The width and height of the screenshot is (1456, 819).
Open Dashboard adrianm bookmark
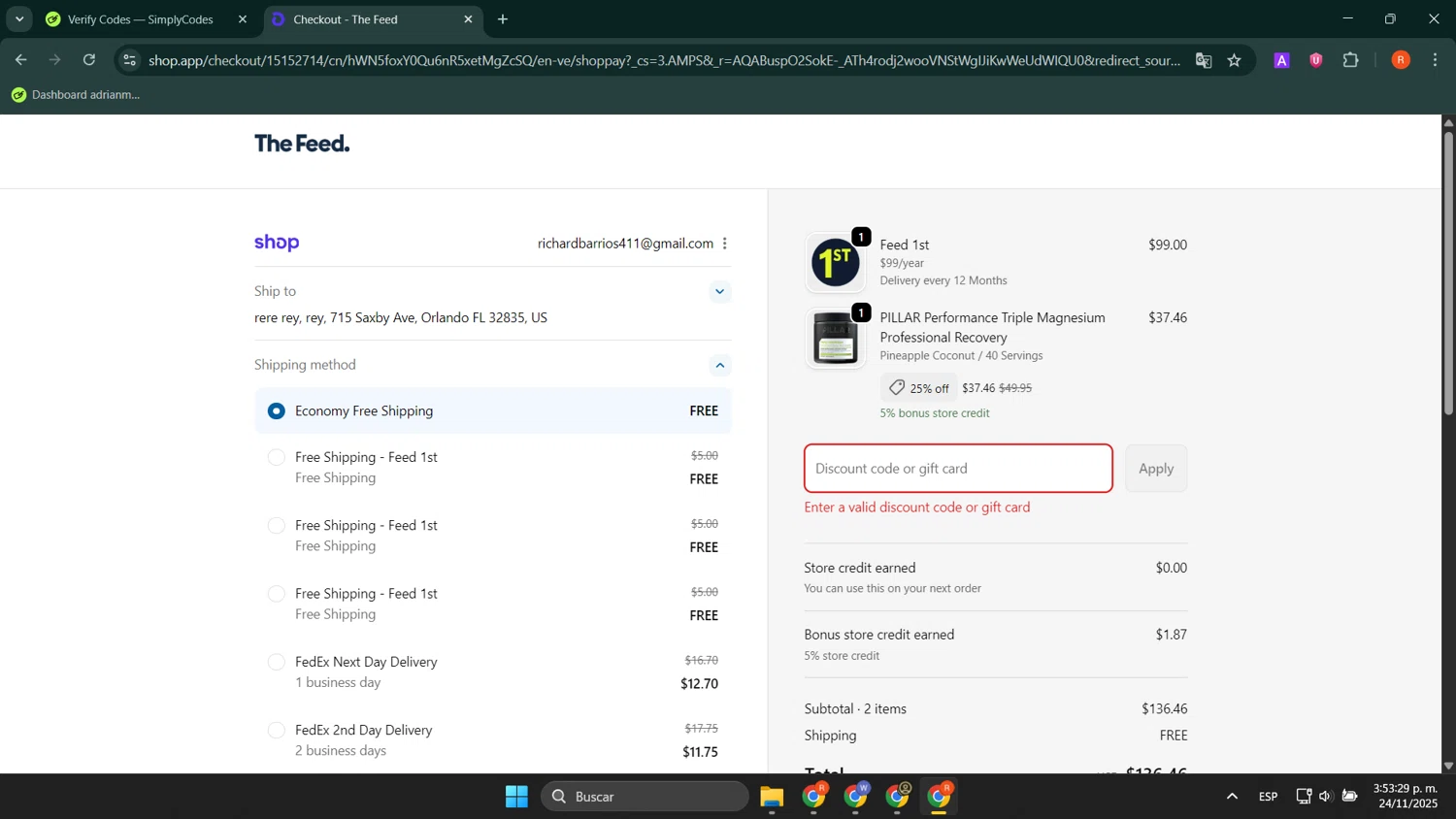[x=76, y=95]
